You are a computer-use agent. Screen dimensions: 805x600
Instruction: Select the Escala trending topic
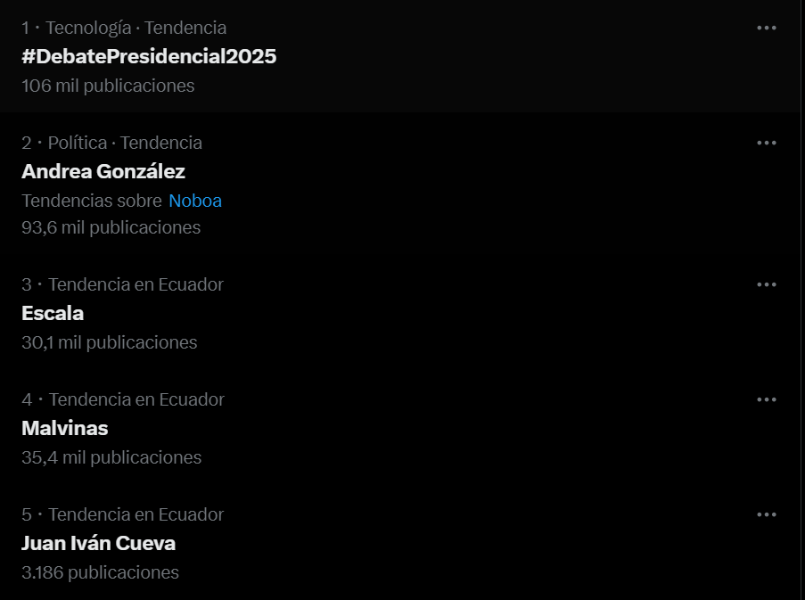pos(51,313)
